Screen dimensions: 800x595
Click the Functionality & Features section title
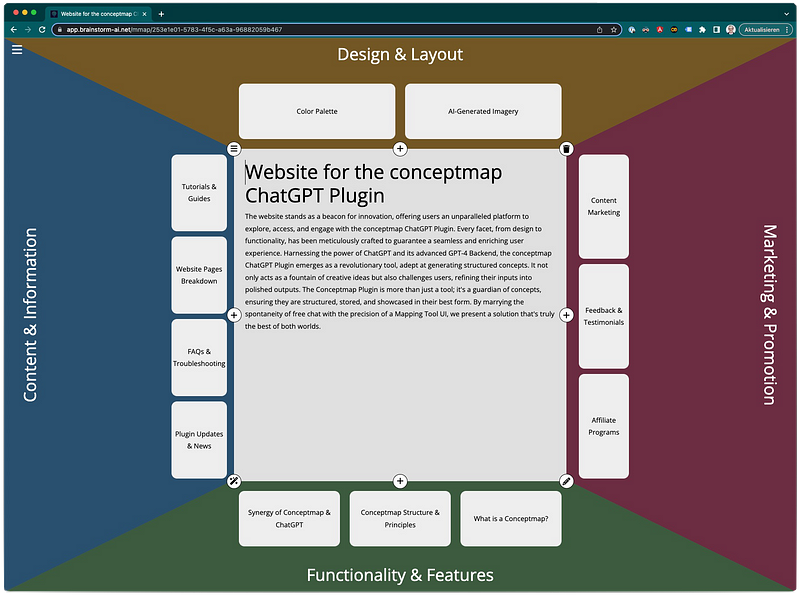tap(400, 575)
